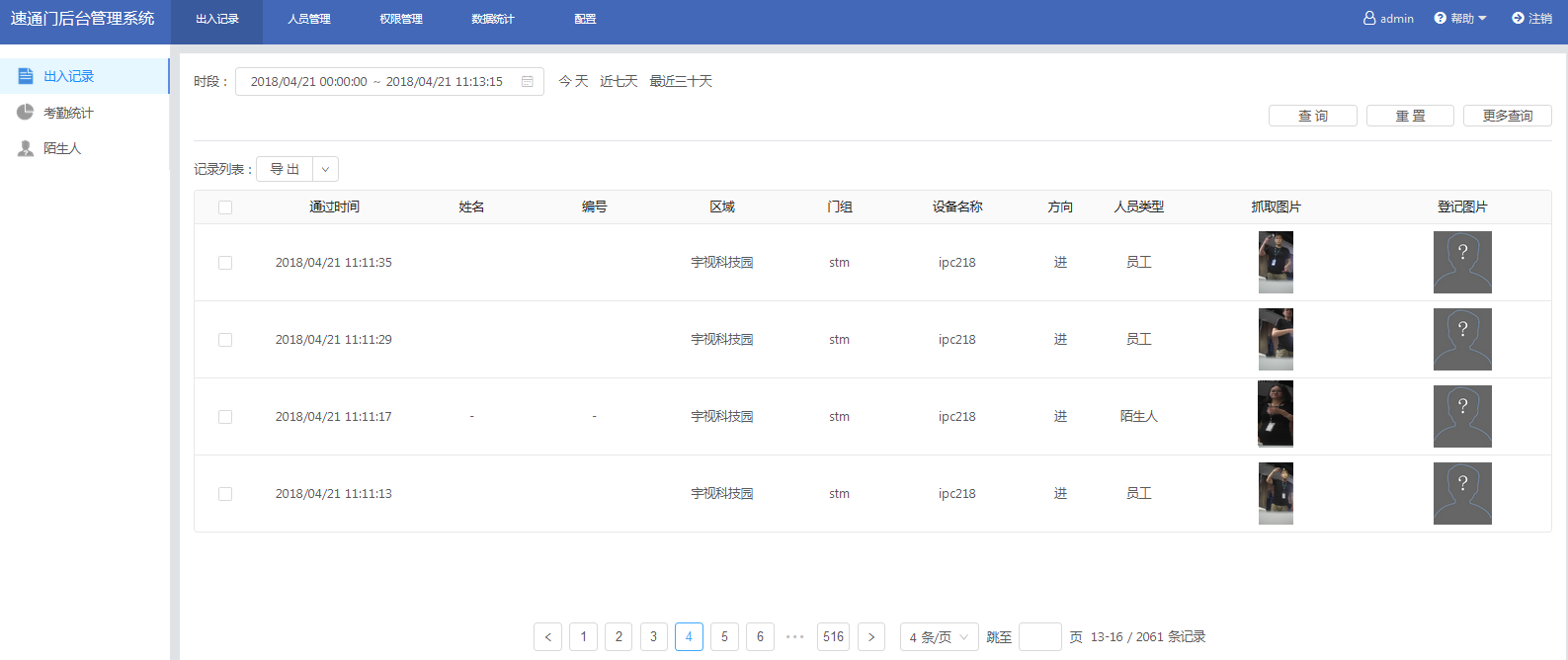Click registered photo placeholder for 11:11:13 row

[x=1462, y=493]
